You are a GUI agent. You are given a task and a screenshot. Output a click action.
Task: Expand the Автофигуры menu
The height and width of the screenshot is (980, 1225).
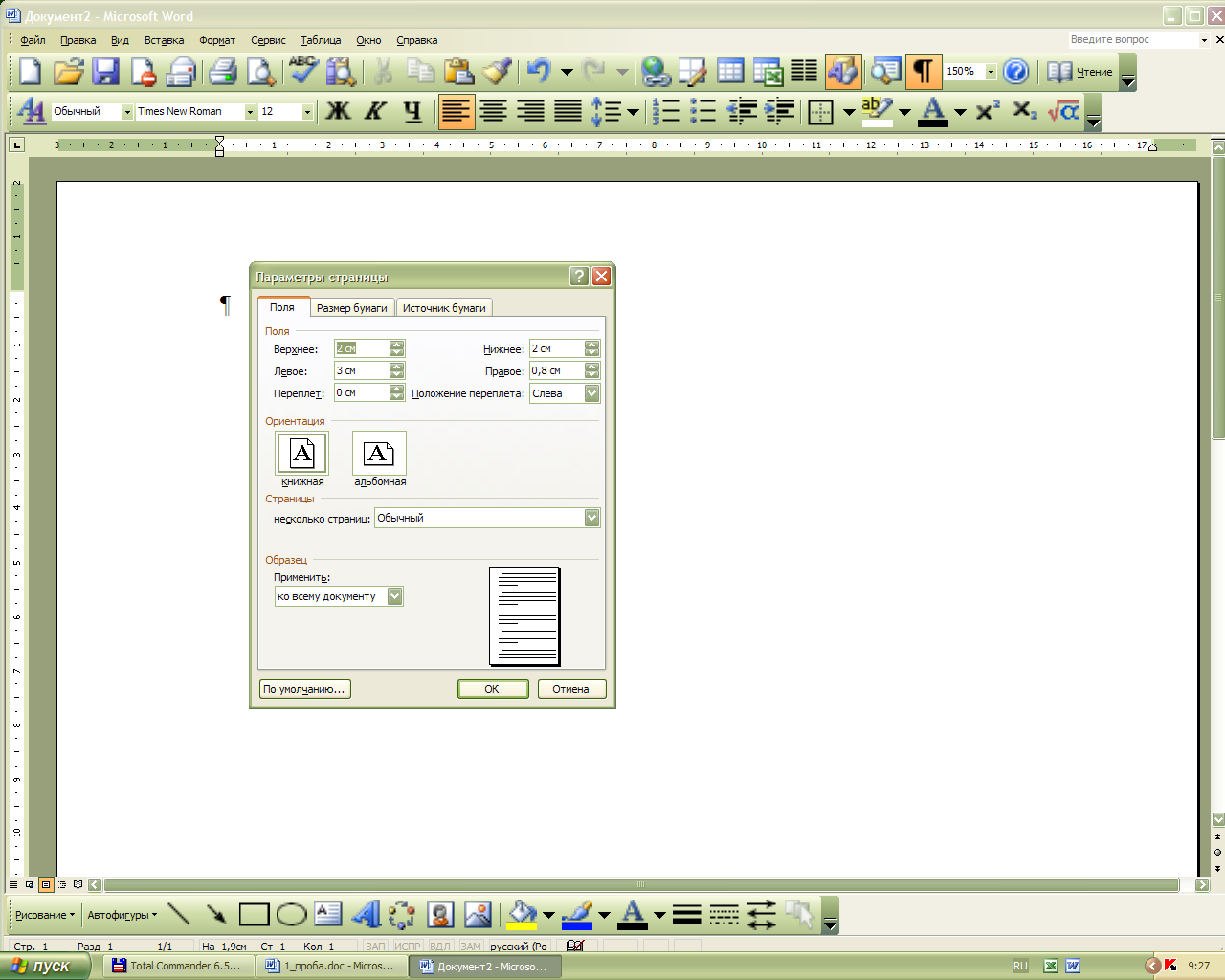(x=122, y=915)
